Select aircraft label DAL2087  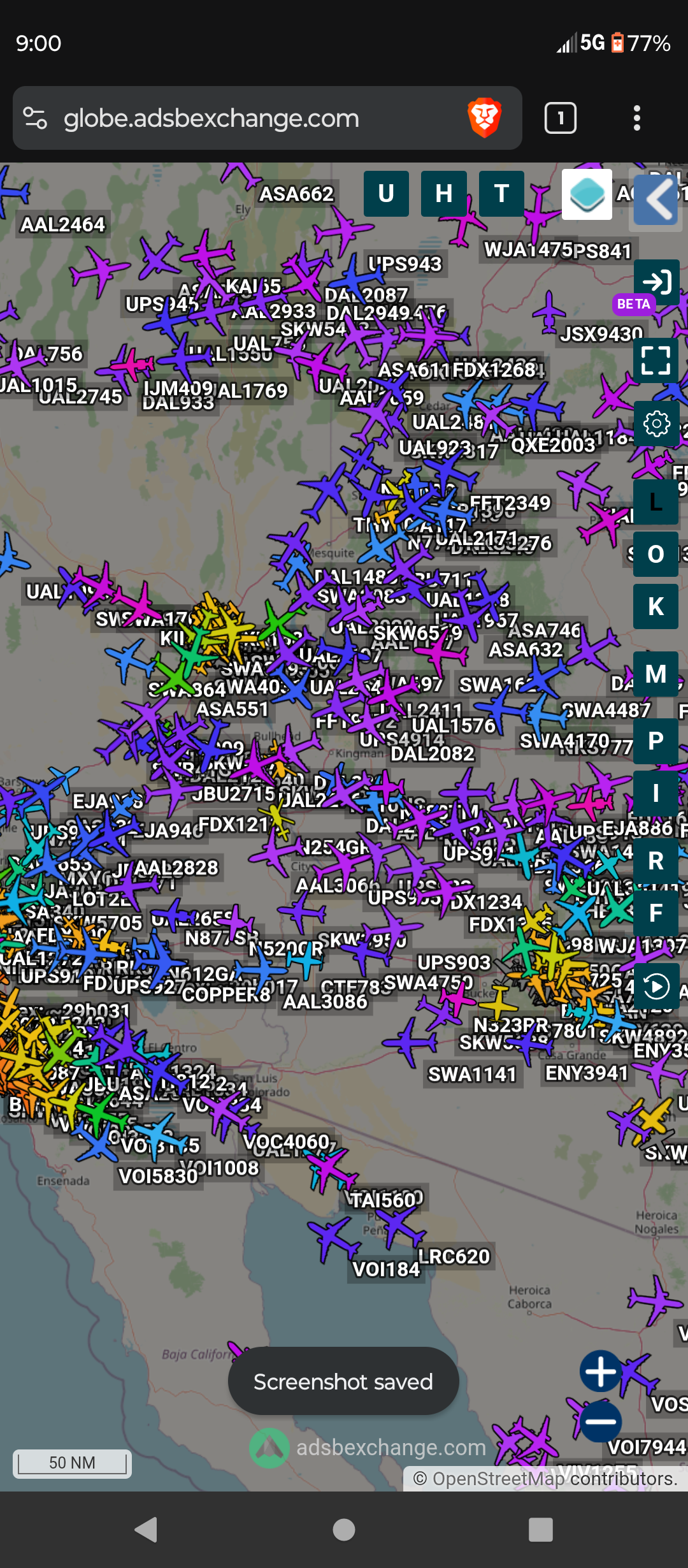pos(366,295)
